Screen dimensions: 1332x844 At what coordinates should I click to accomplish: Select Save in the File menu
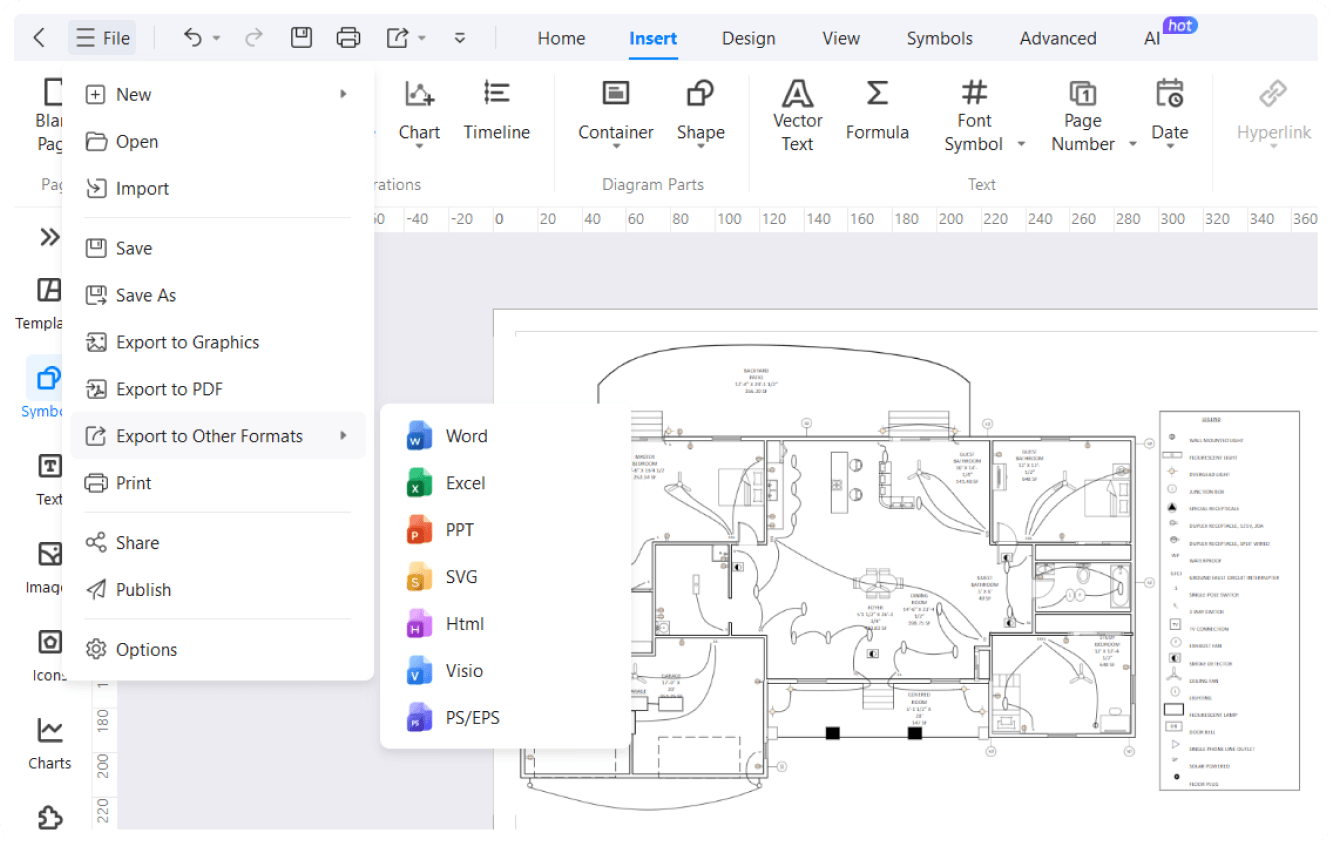tap(218, 248)
